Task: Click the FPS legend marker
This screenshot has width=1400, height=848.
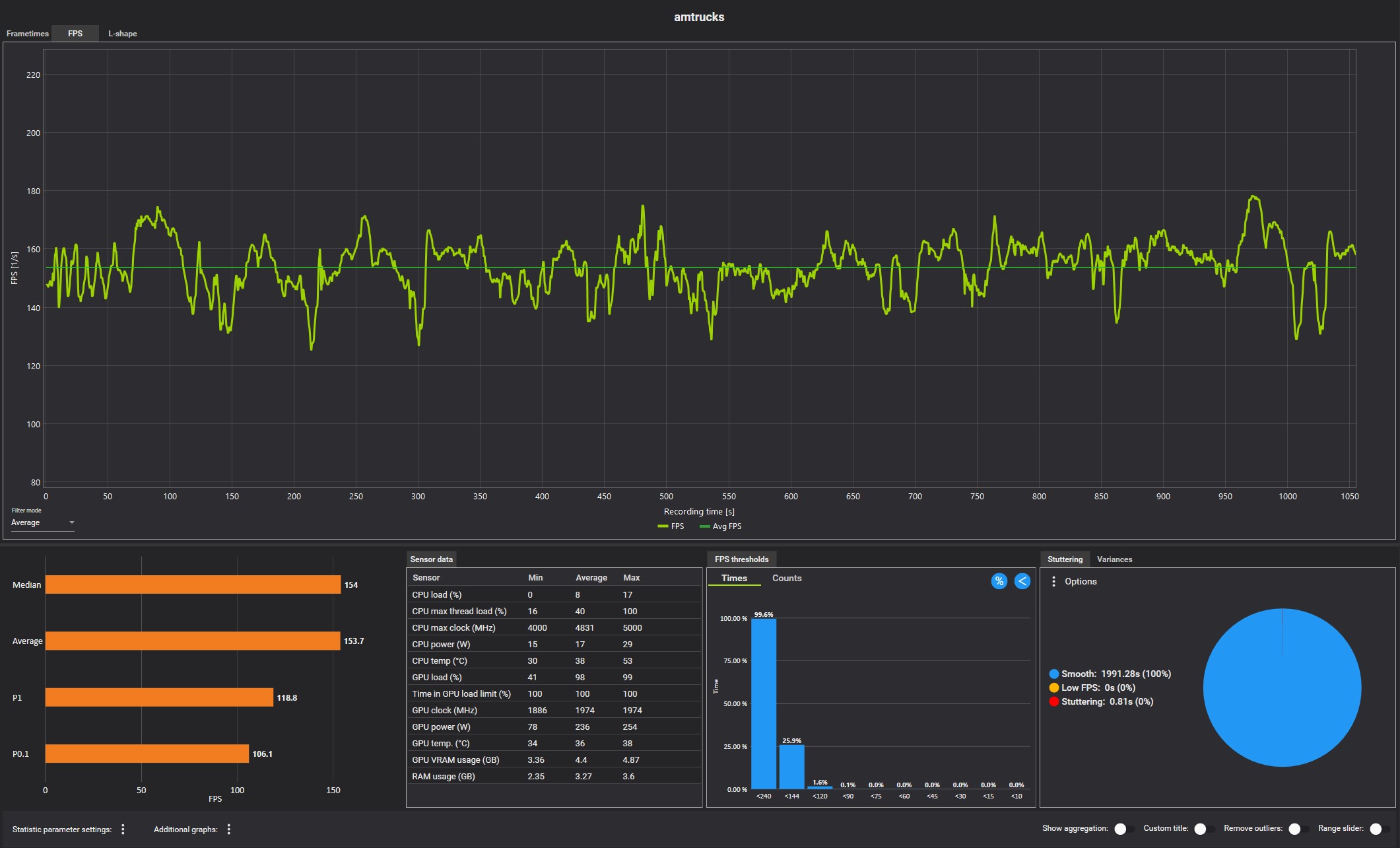Action: click(663, 526)
